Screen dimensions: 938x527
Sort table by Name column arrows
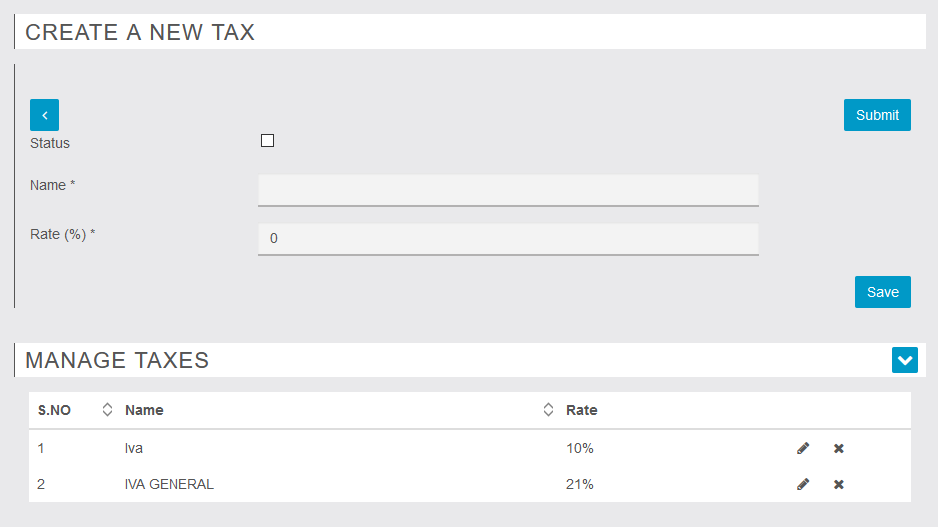click(548, 410)
